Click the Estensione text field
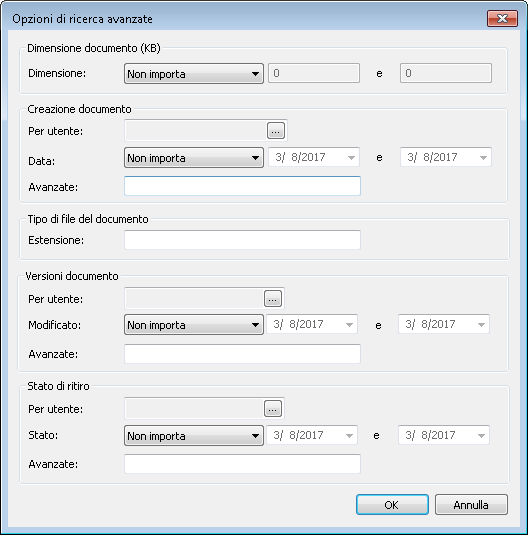Viewport: 528px width, 535px height. [x=242, y=240]
